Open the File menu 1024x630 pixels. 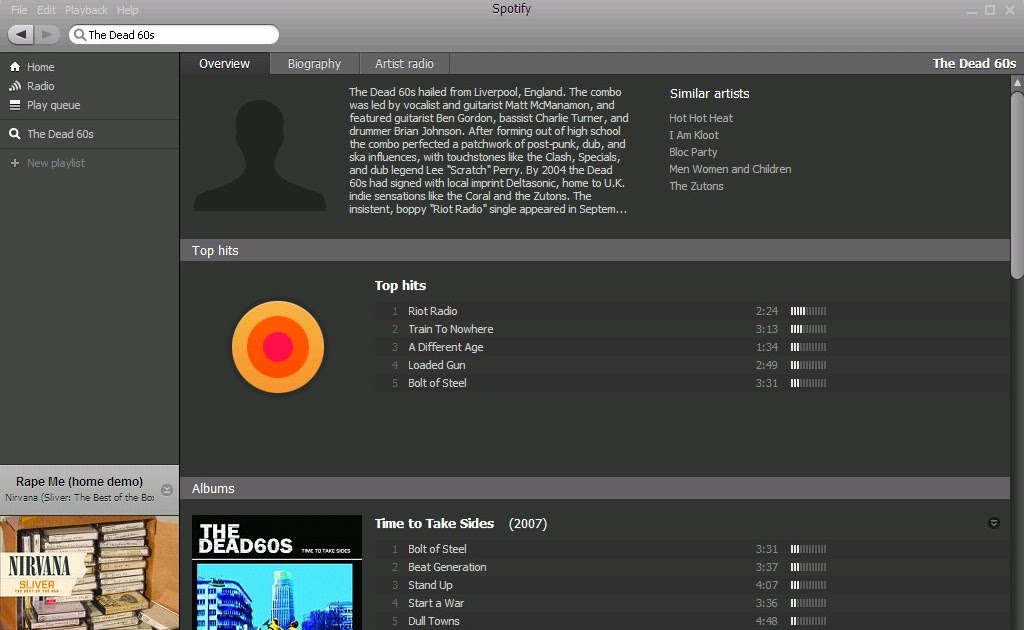tap(19, 10)
